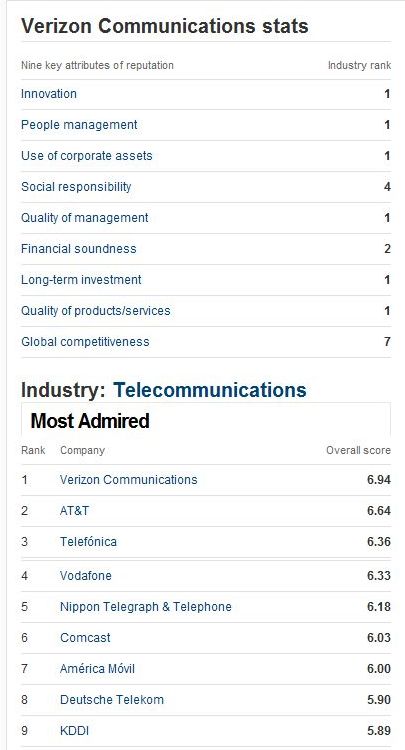Click the People management link
This screenshot has width=405, height=750.
pos(79,125)
